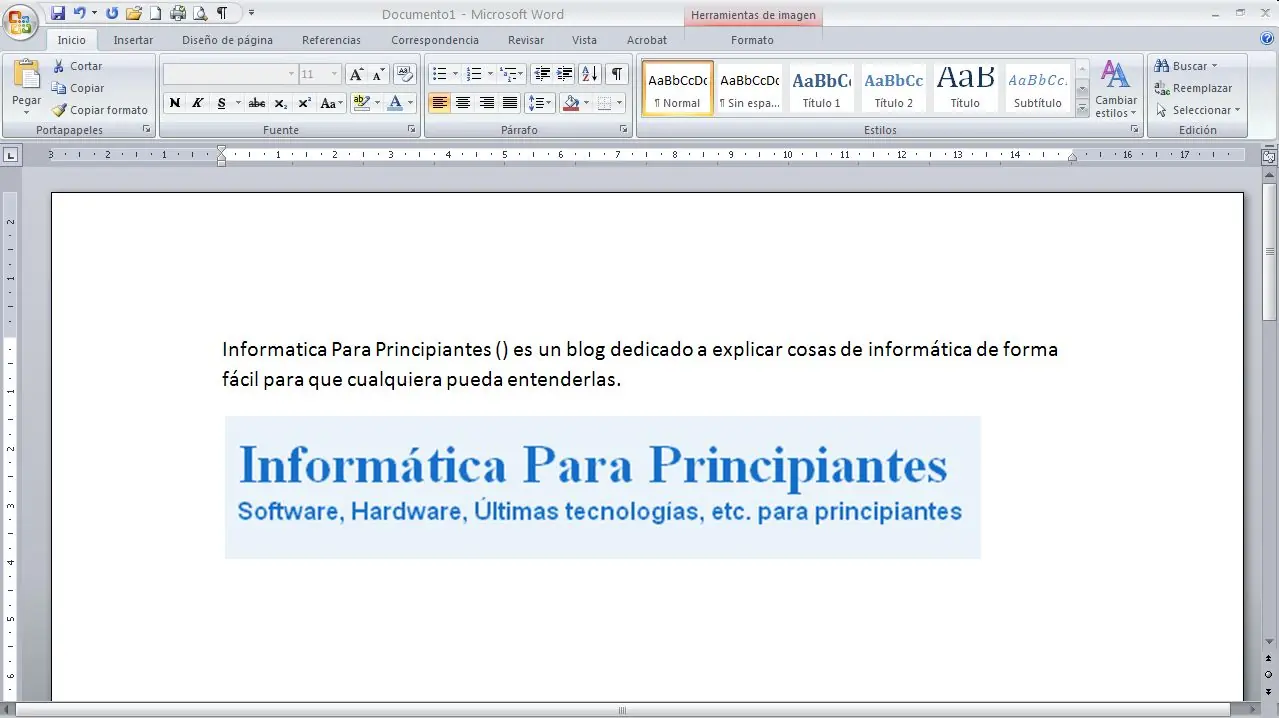Open the Seleccionar dropdown
This screenshot has height=718, width=1279.
1197,110
